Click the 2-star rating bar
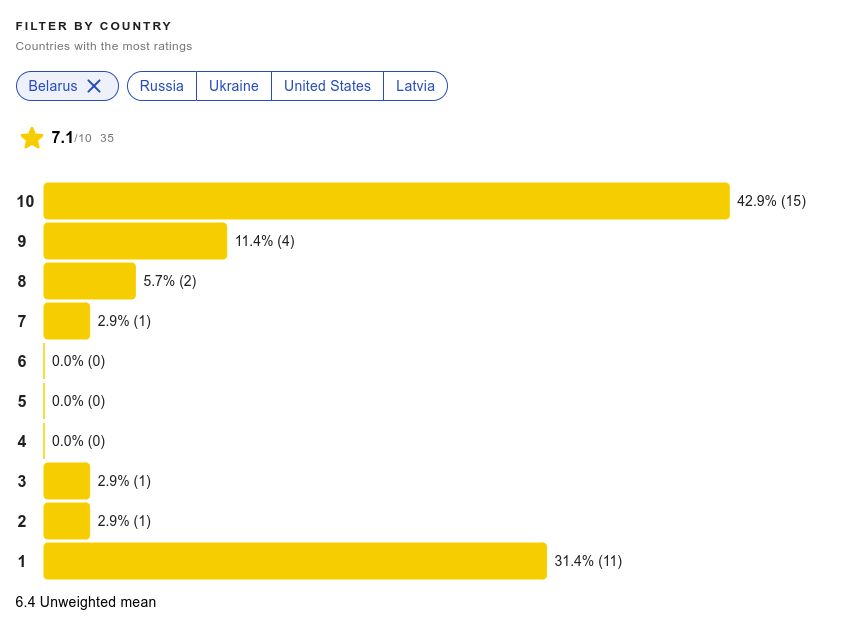Image resolution: width=842 pixels, height=632 pixels. (x=67, y=521)
